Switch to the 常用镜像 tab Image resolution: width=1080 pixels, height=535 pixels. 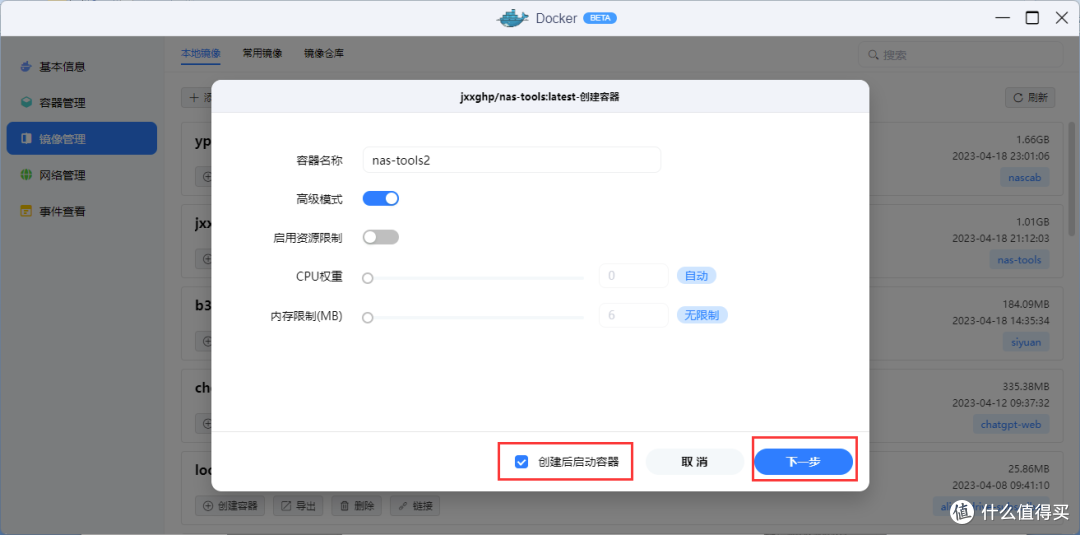tap(262, 53)
